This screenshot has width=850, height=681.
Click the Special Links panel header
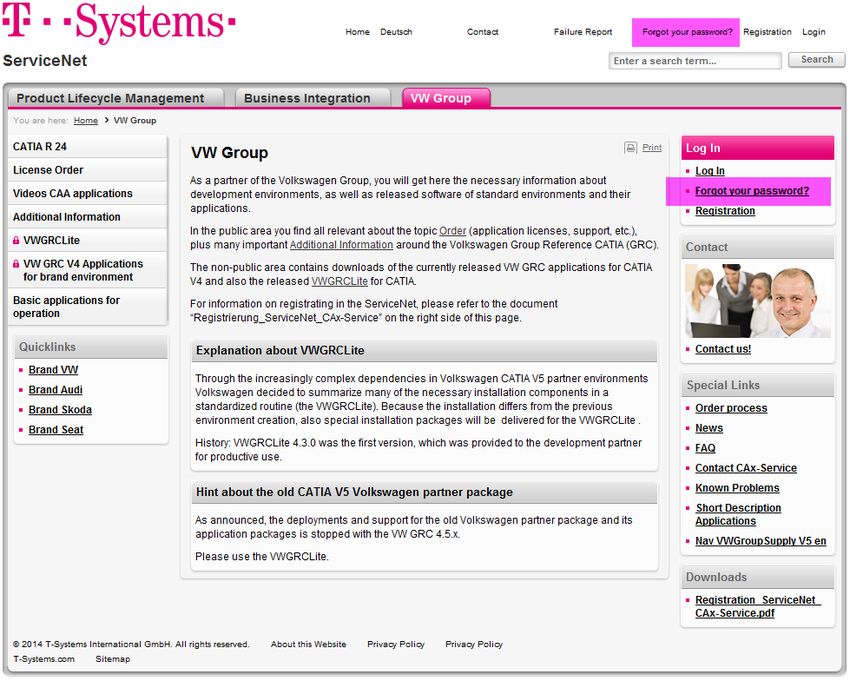(x=758, y=386)
